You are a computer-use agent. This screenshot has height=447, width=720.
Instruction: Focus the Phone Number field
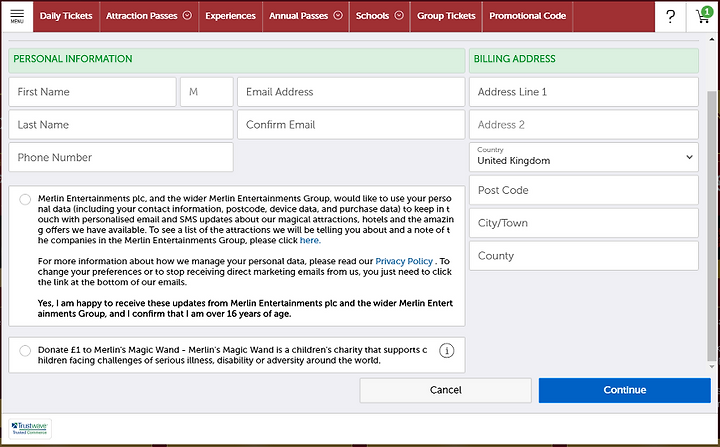coord(121,157)
